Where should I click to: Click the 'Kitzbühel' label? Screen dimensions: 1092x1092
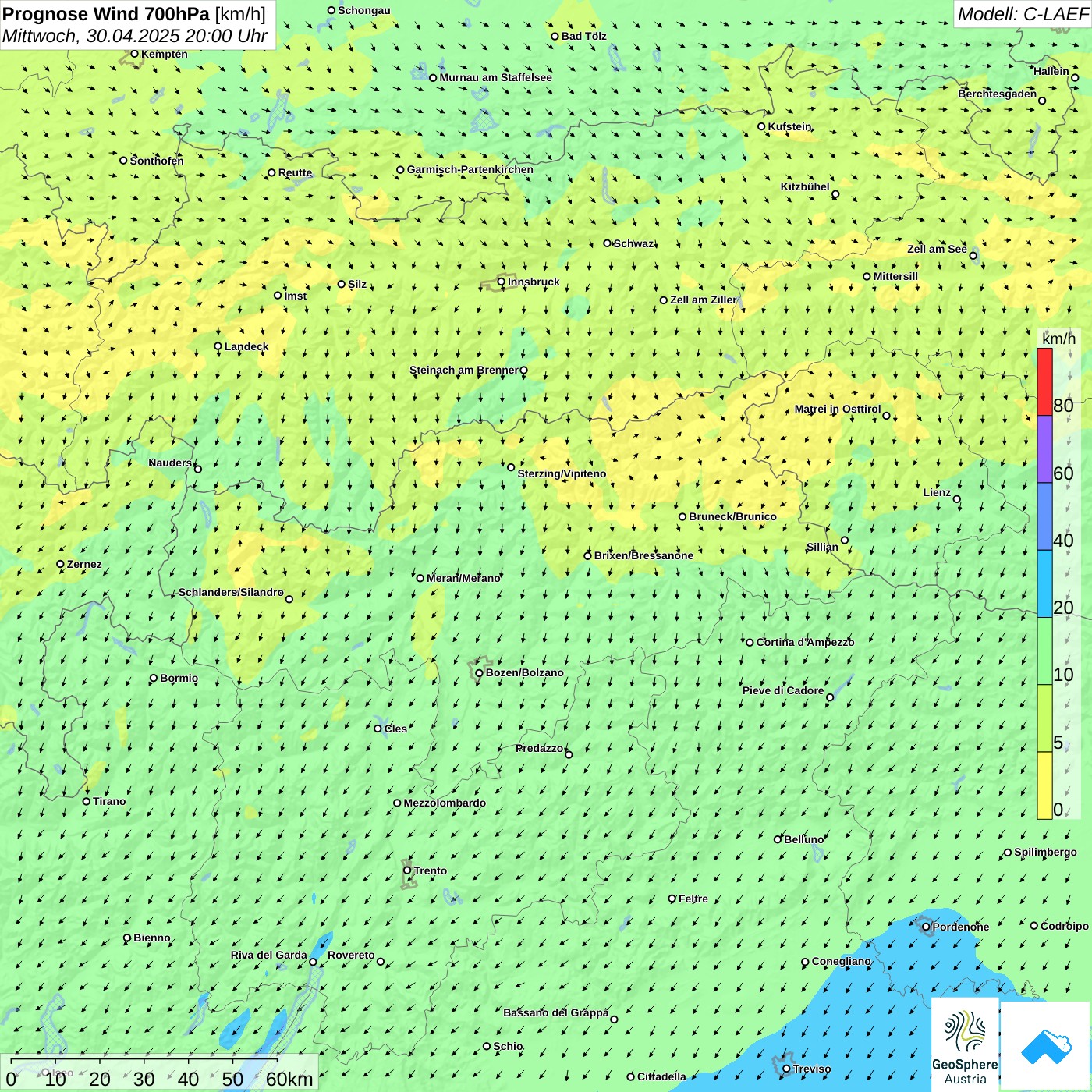tap(806, 186)
